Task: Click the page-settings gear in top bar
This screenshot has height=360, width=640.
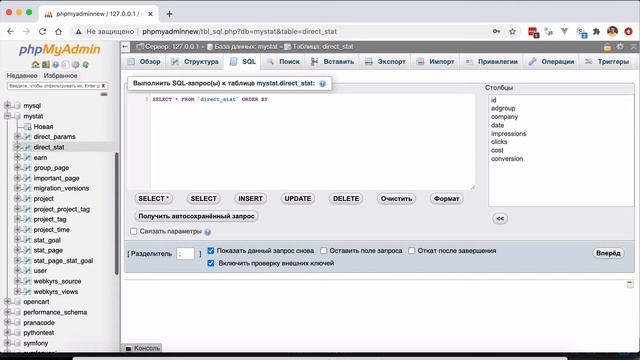Action: coord(620,47)
